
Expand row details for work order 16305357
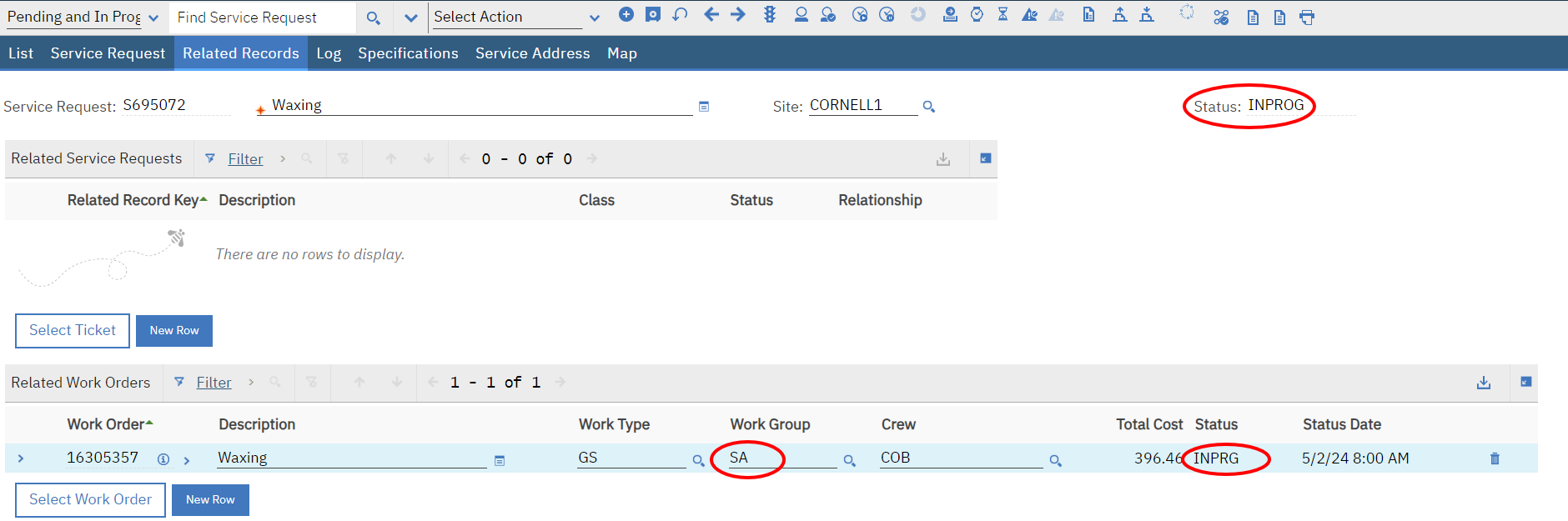21,458
